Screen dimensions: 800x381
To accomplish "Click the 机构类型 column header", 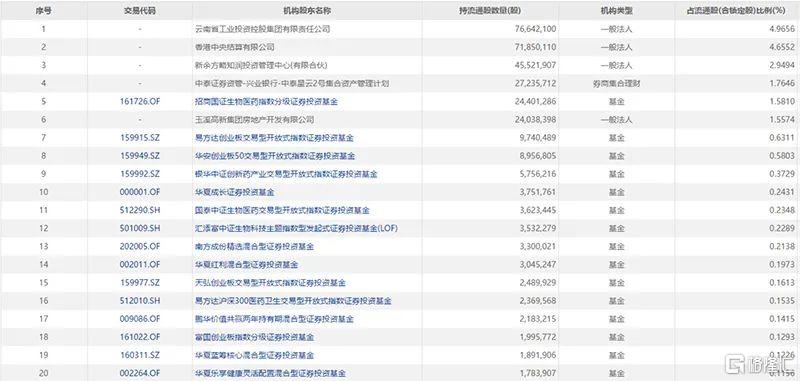I will [616, 11].
